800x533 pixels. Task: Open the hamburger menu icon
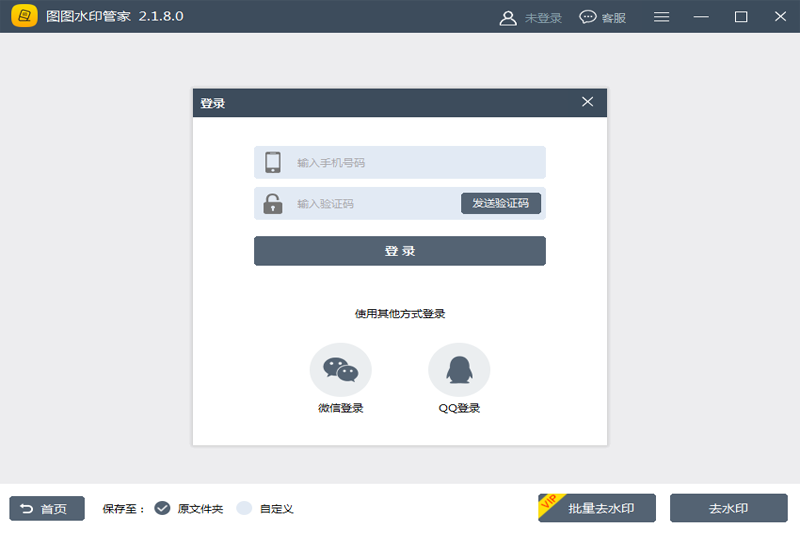coord(662,17)
